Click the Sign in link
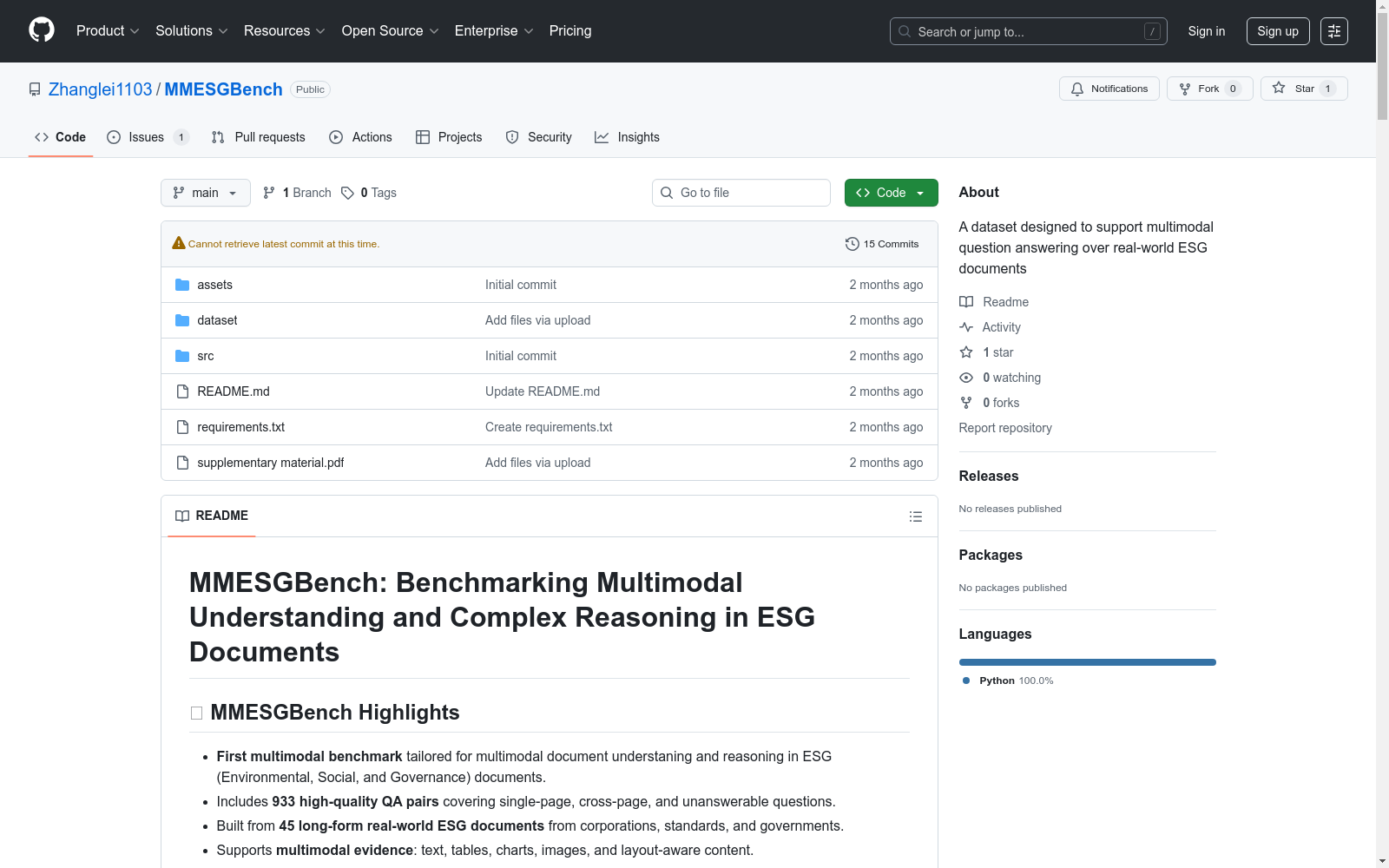This screenshot has height=868, width=1389. click(1207, 31)
